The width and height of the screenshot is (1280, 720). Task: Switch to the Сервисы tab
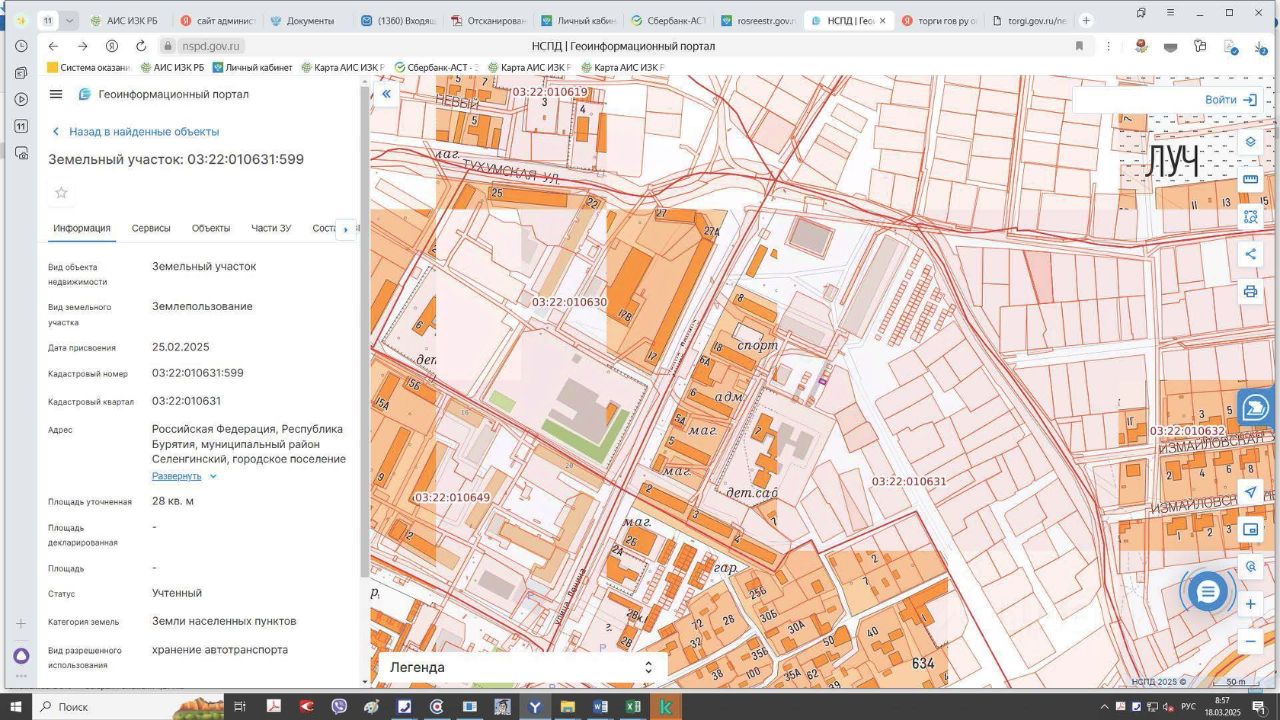click(151, 228)
